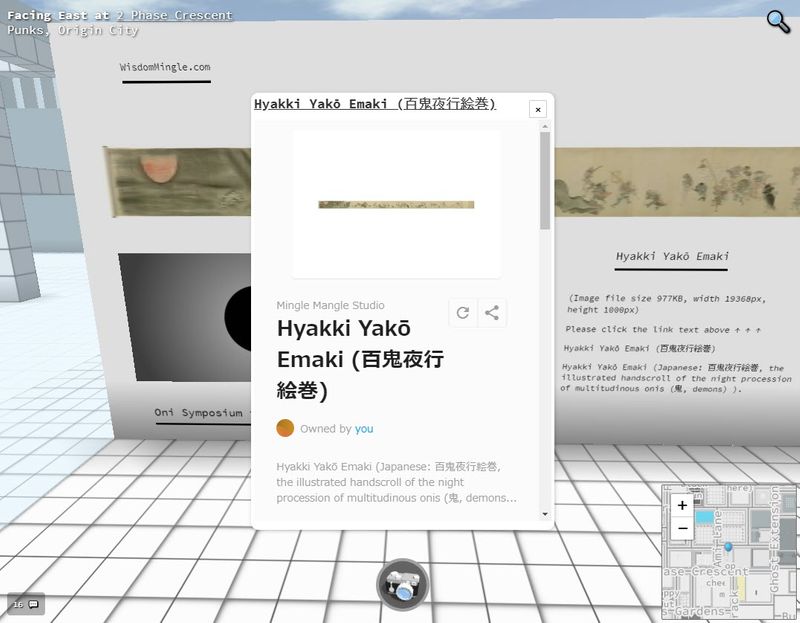Click the WisdomMingle.com wall sign
800x623 pixels.
coord(165,68)
